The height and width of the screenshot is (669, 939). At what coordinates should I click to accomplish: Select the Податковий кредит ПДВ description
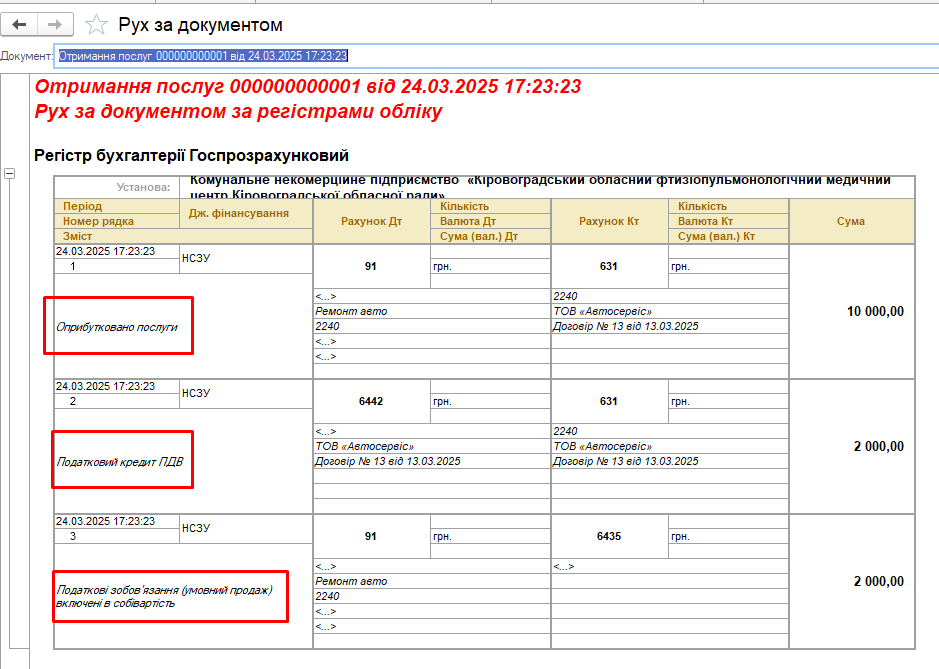pyautogui.click(x=122, y=460)
